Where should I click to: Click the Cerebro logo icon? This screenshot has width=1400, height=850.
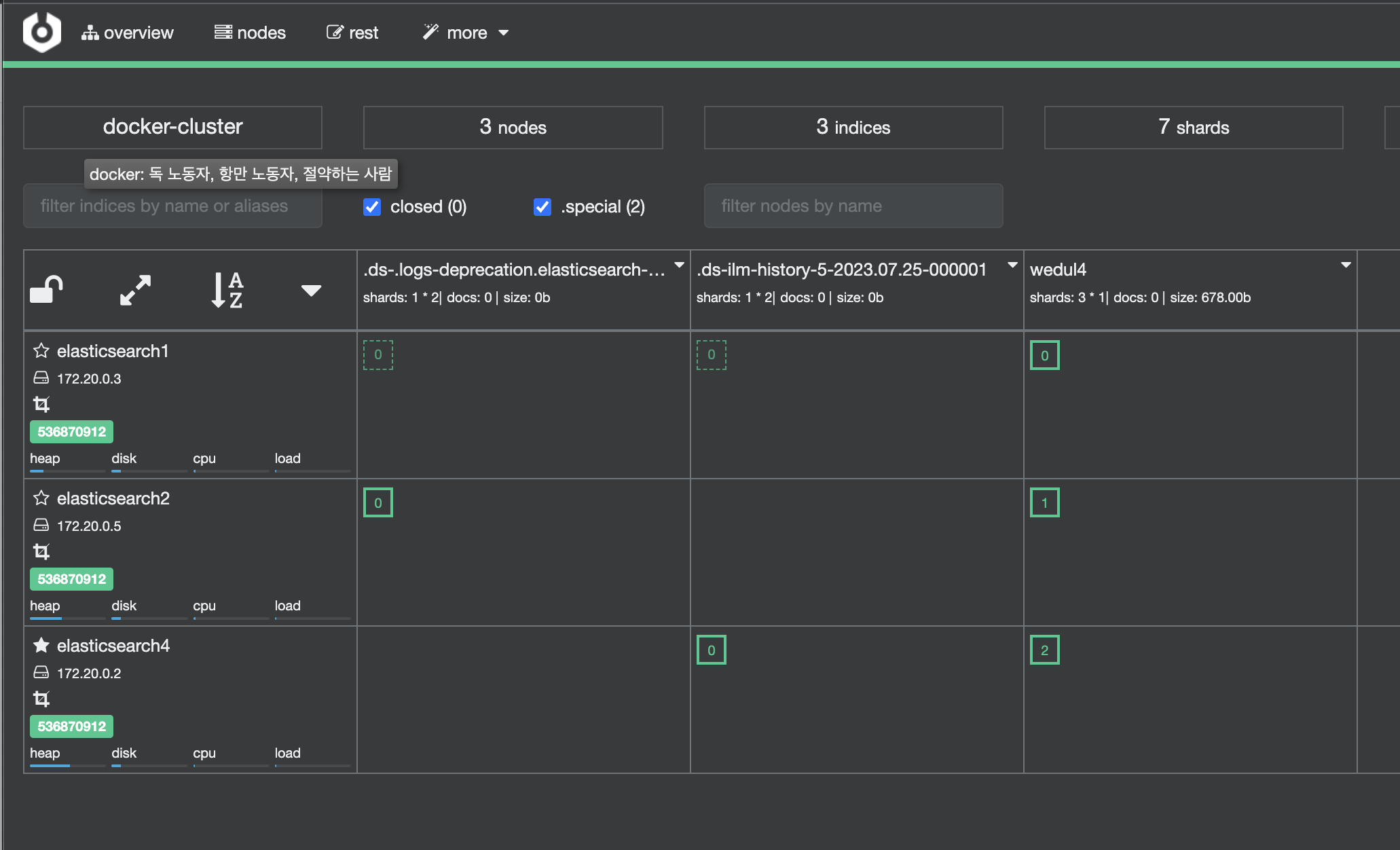42,32
